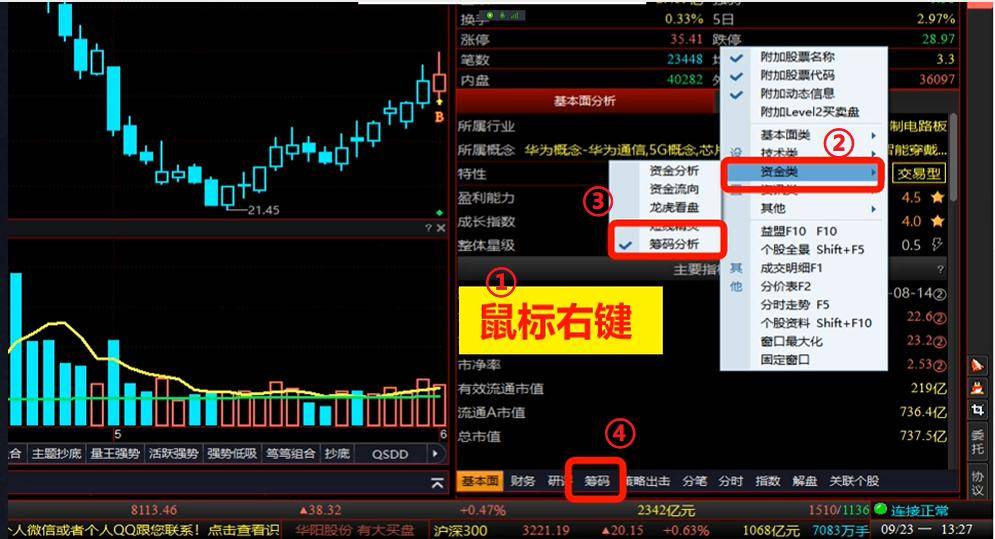Select the 活跃强势 indicator tab

pyautogui.click(x=174, y=454)
